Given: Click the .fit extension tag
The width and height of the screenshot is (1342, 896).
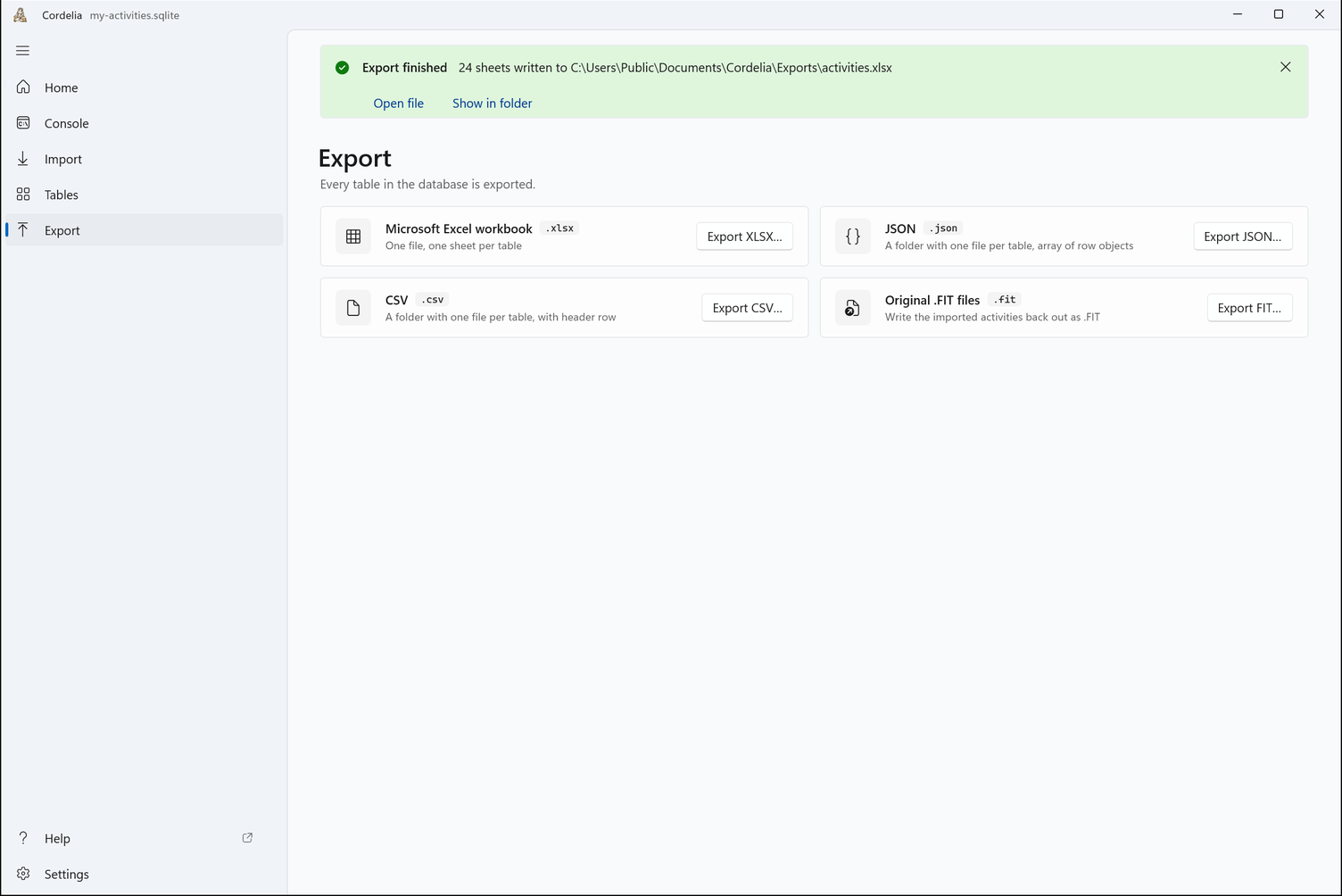Looking at the screenshot, I should tap(1005, 300).
